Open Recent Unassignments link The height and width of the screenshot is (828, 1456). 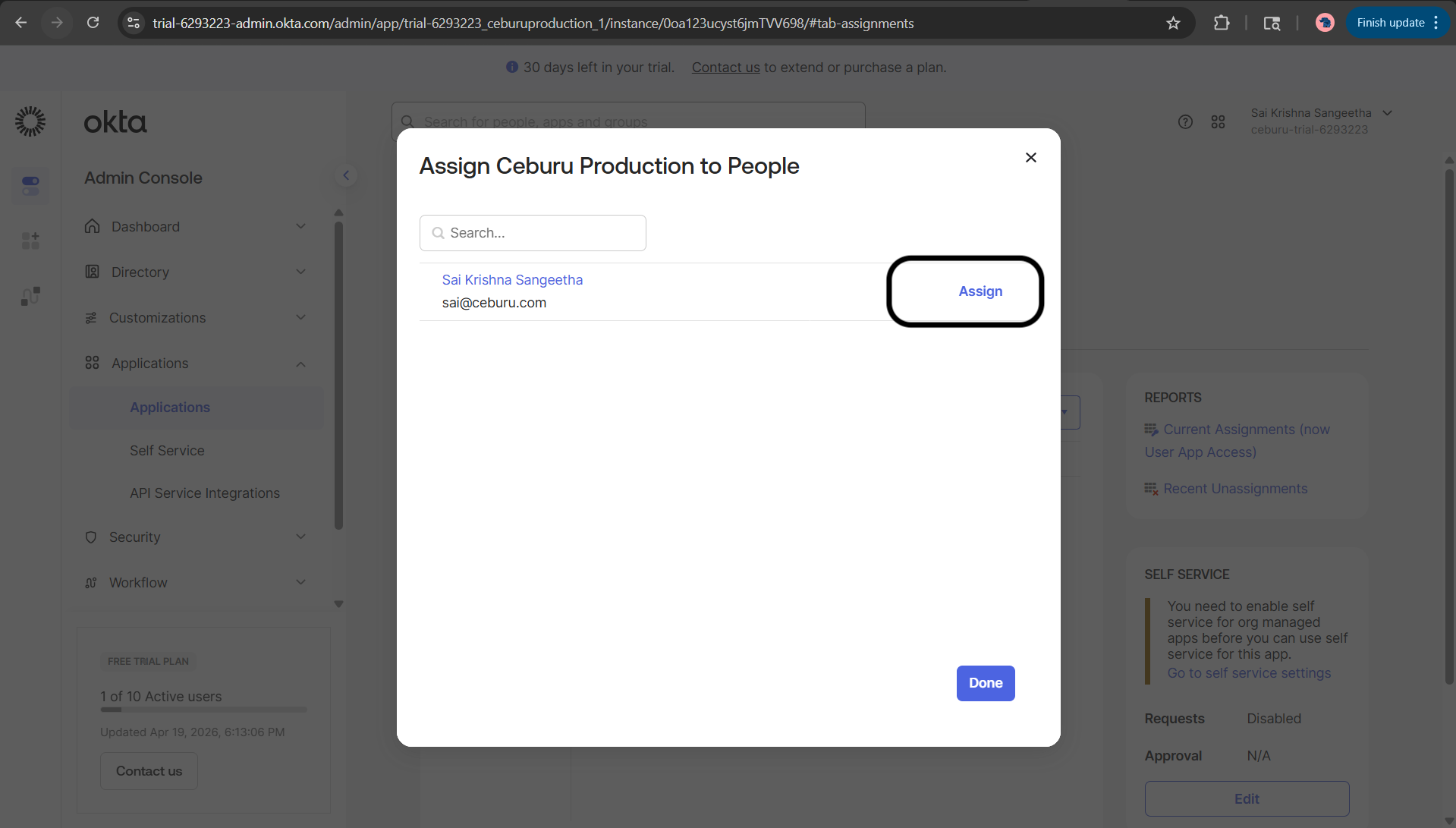1235,489
